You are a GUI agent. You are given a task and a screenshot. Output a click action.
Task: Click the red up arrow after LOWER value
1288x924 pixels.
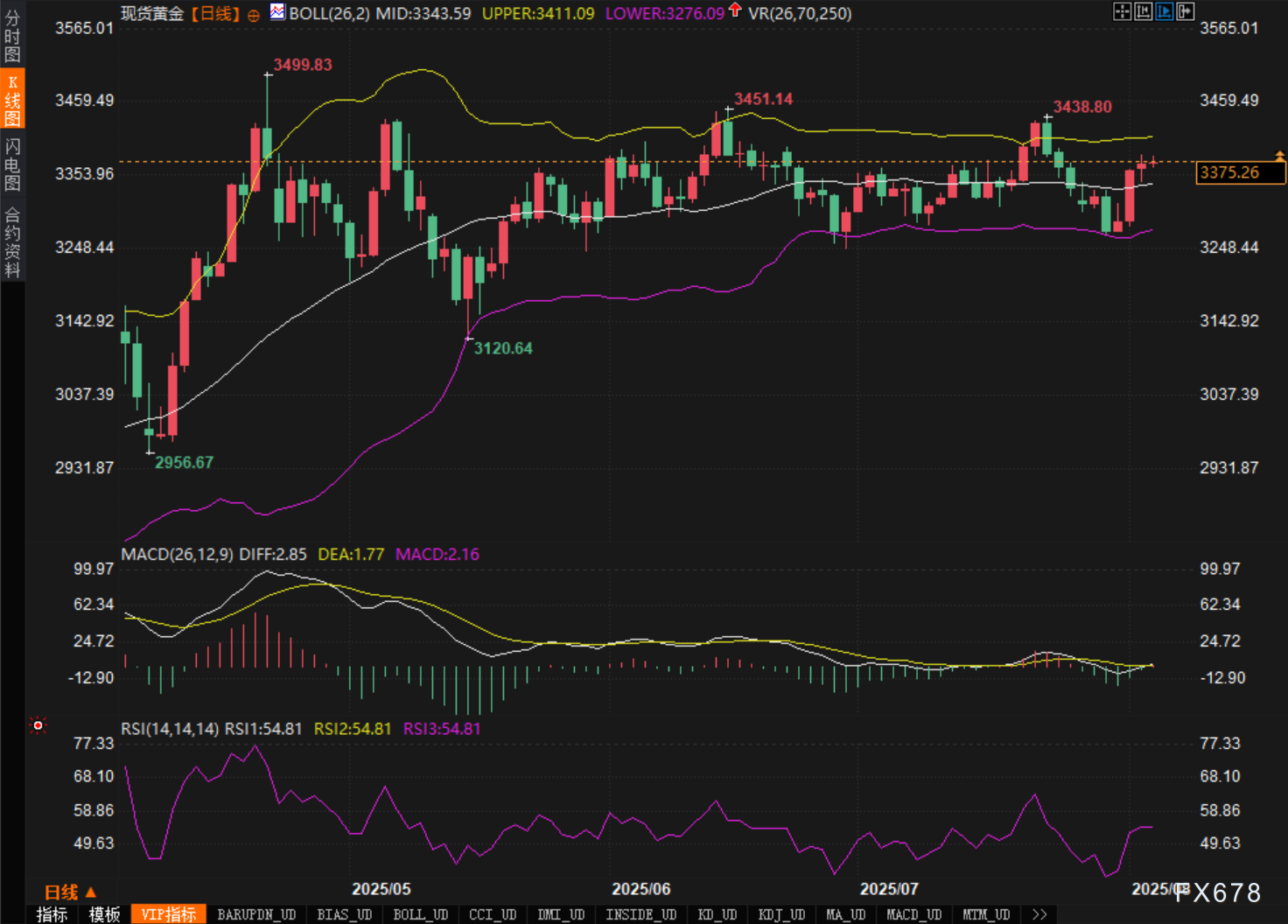(x=735, y=10)
